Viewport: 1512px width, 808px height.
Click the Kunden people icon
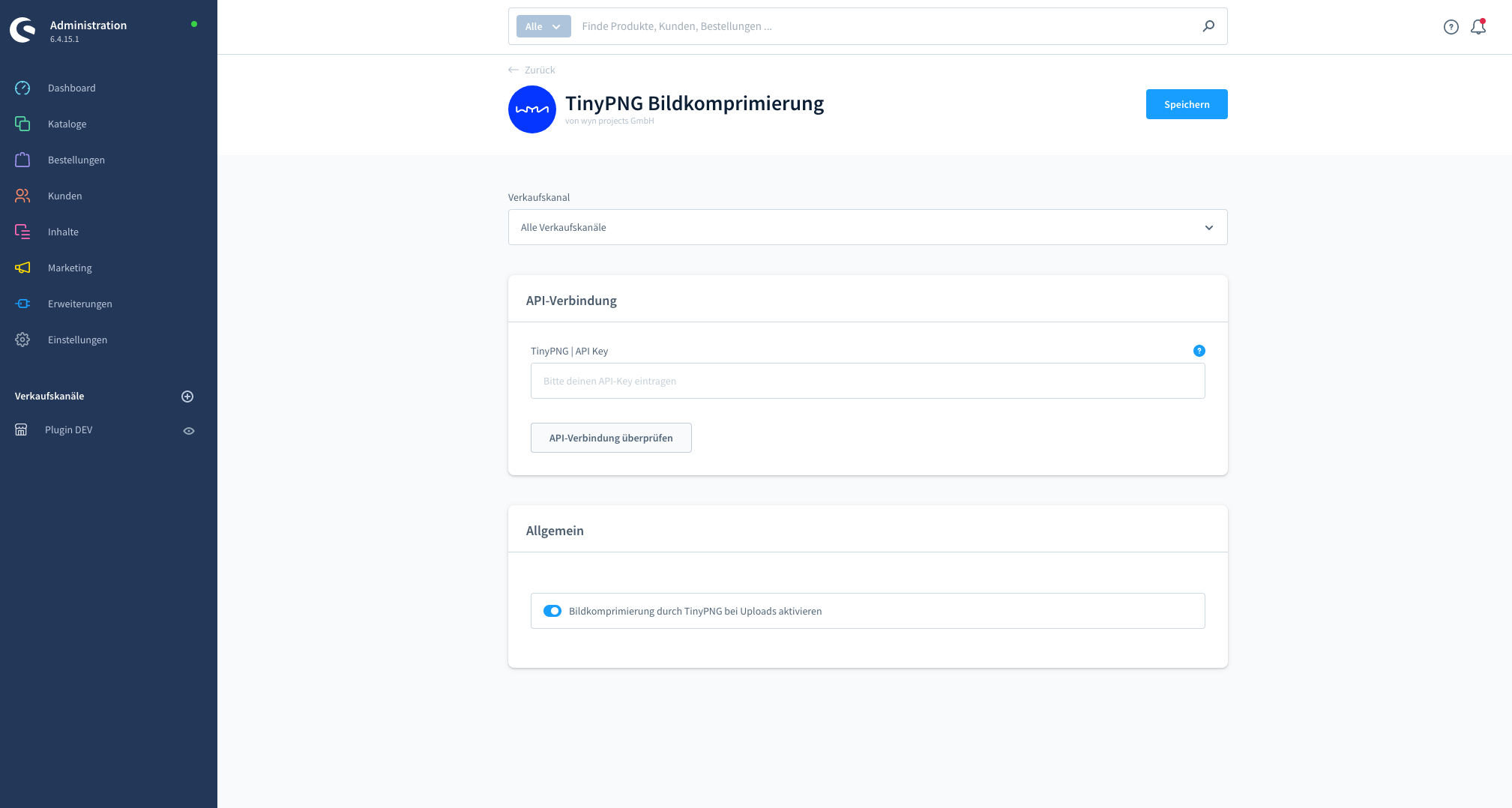[22, 196]
